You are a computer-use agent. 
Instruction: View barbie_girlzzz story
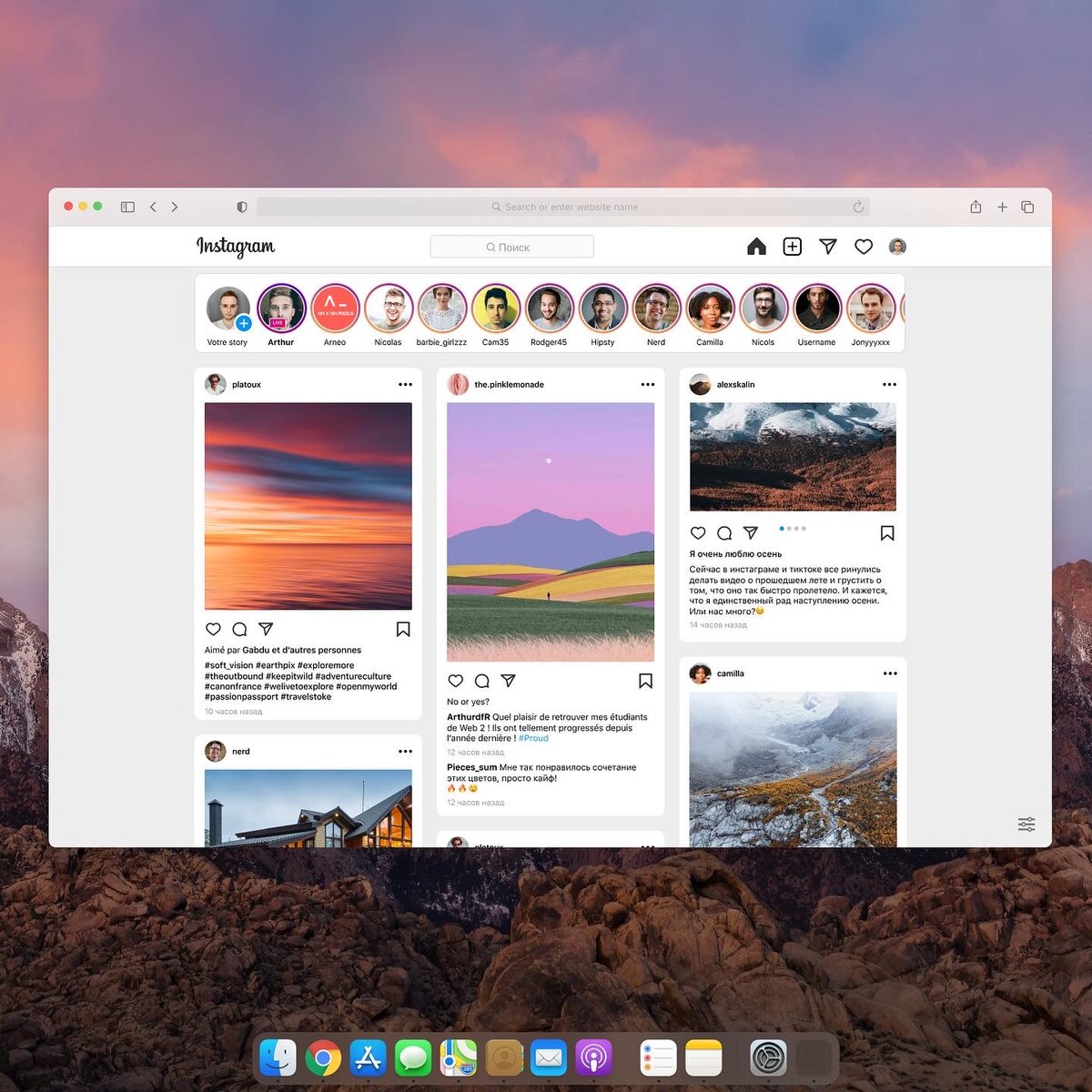pyautogui.click(x=442, y=308)
